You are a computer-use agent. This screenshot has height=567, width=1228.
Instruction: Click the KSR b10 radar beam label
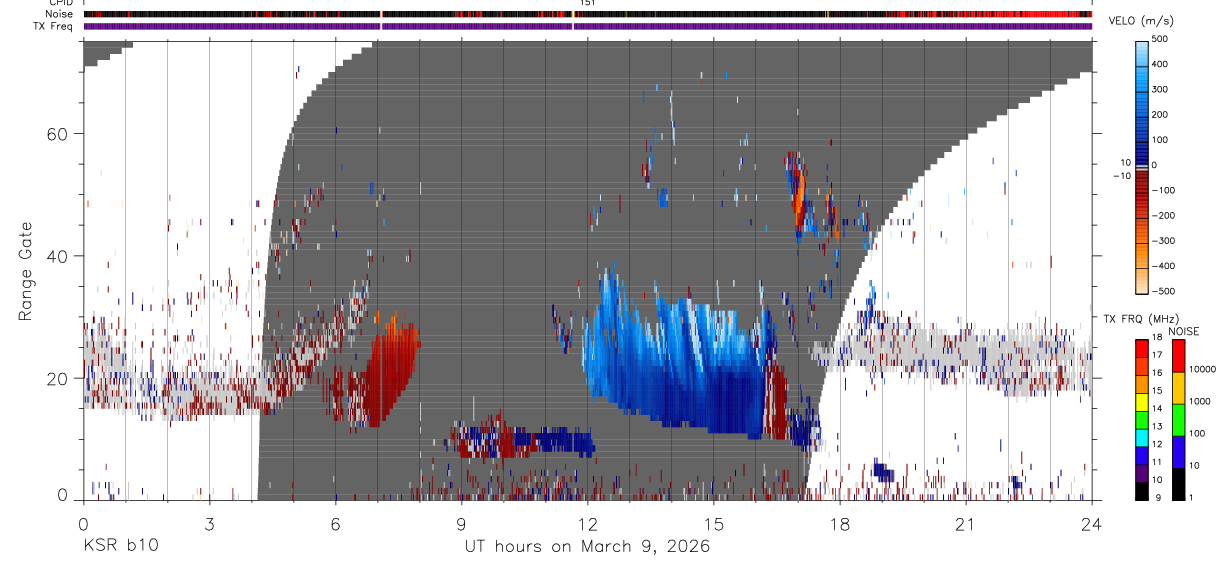120,546
